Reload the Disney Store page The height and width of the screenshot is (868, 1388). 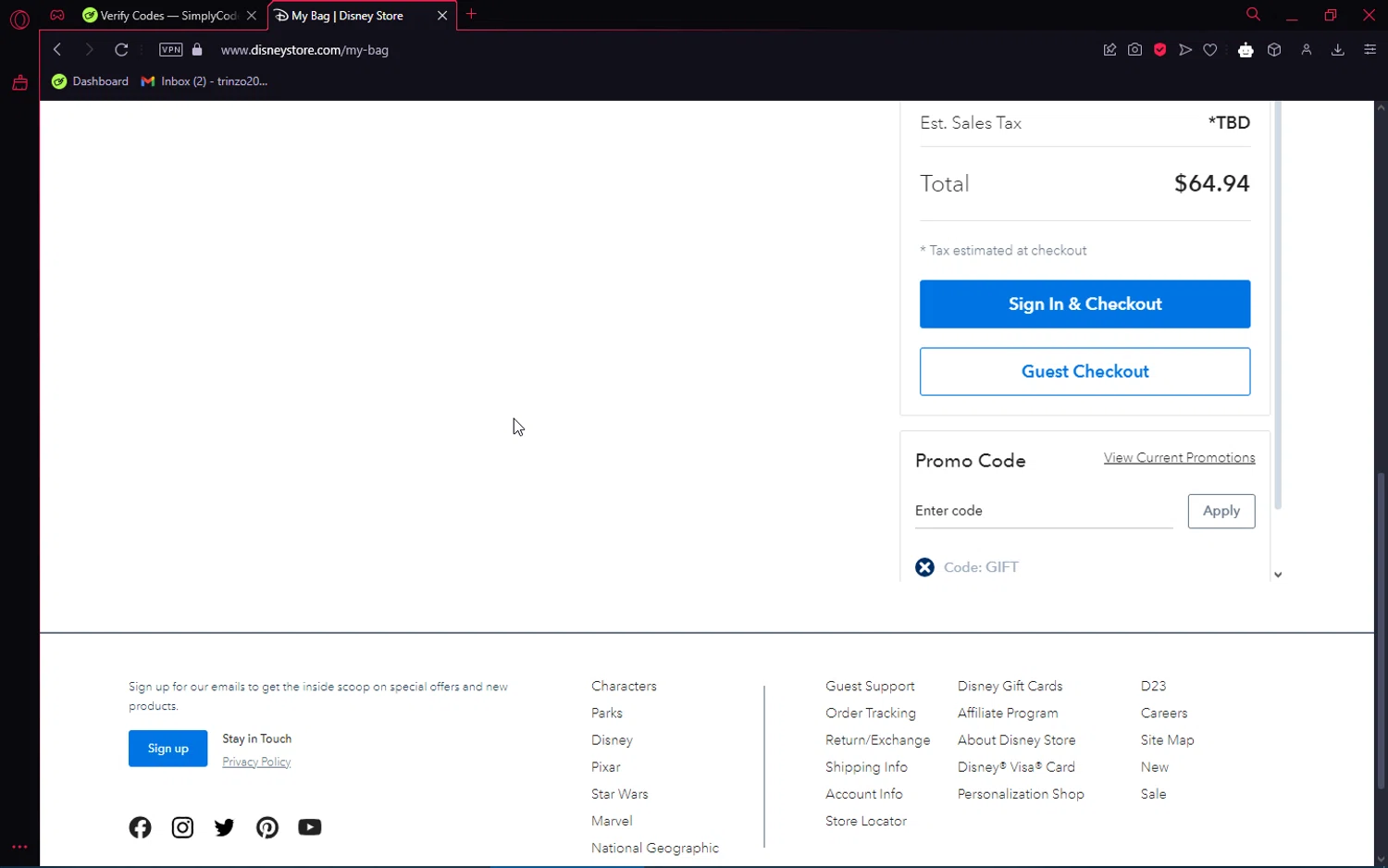tap(121, 50)
